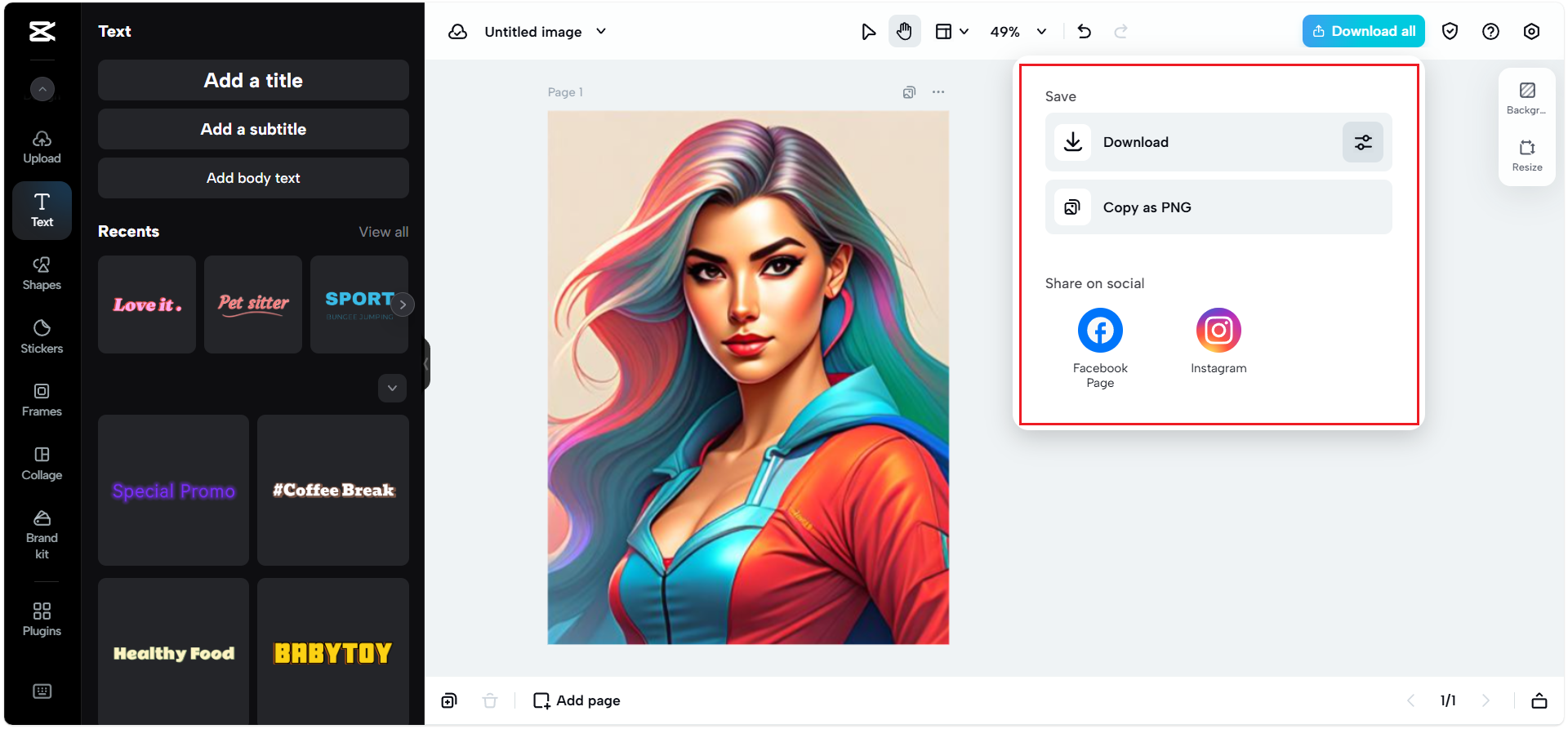Open the Brand kit panel

coord(42,535)
